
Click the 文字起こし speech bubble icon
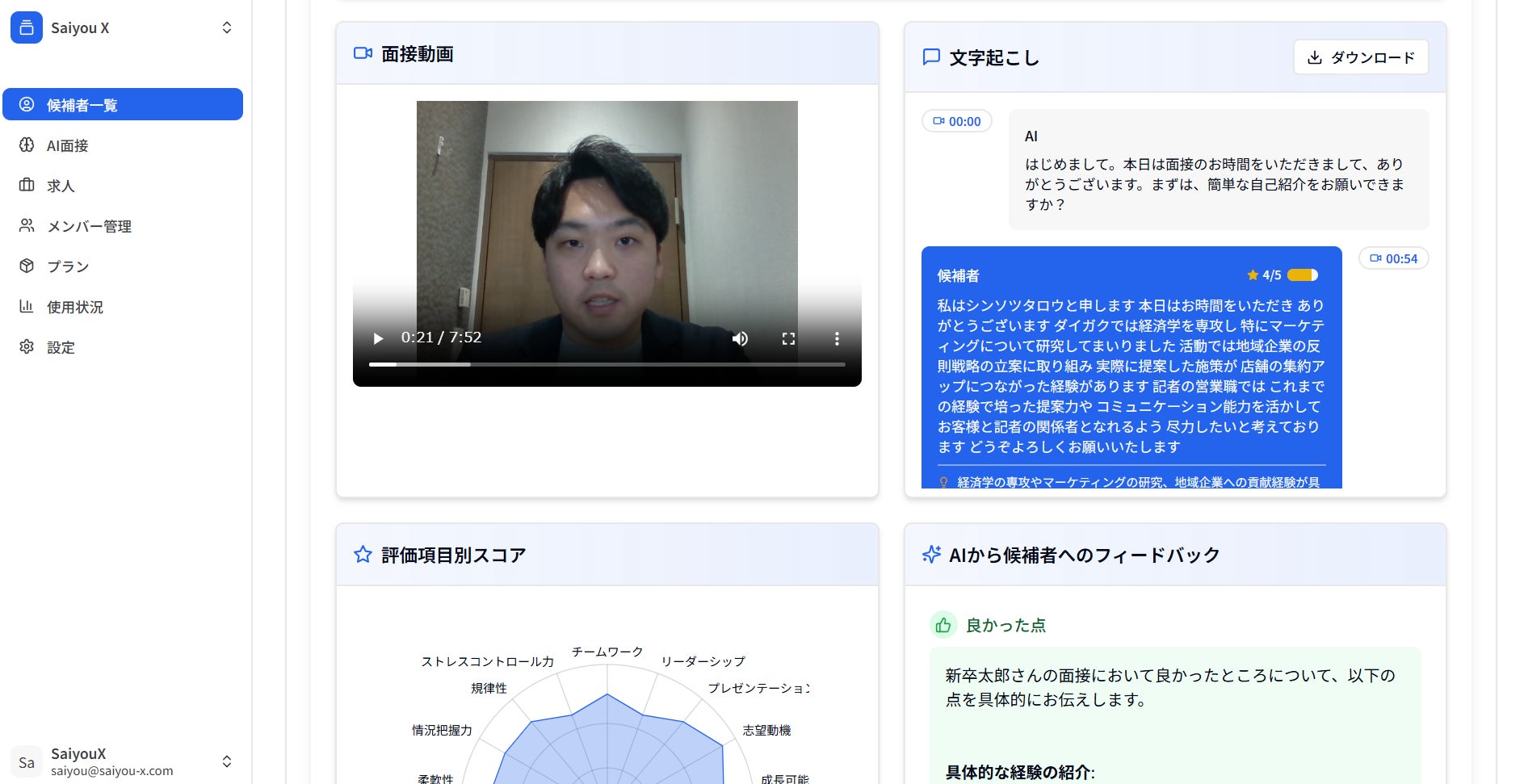931,57
